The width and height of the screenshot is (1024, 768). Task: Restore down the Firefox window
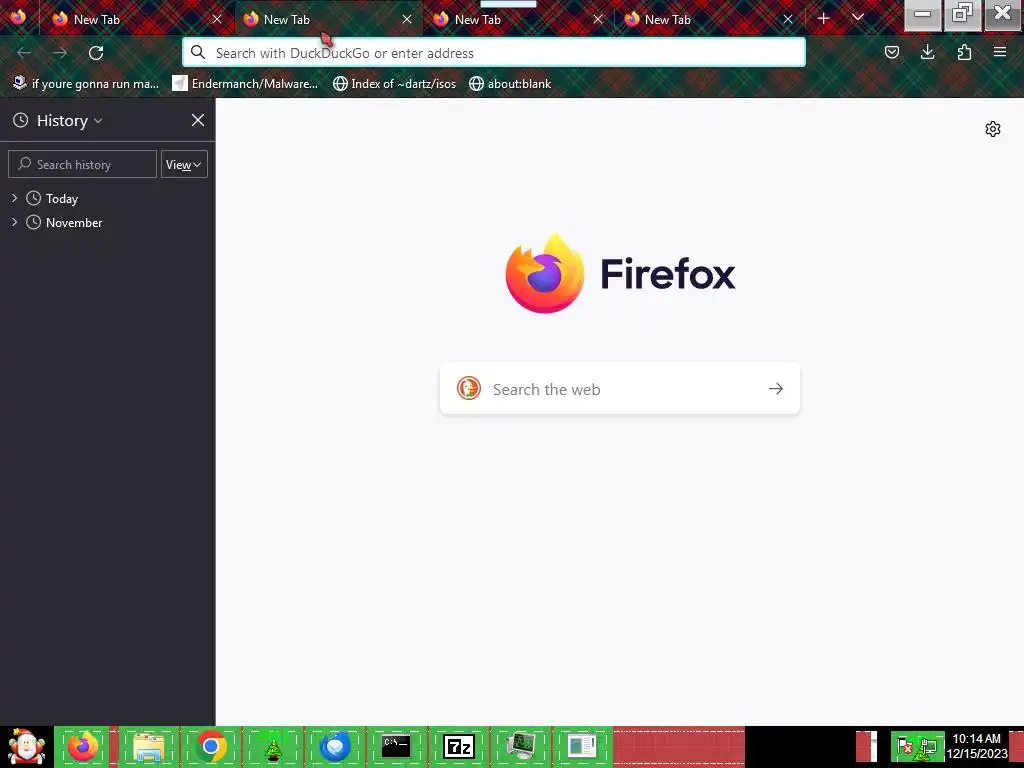(x=963, y=14)
